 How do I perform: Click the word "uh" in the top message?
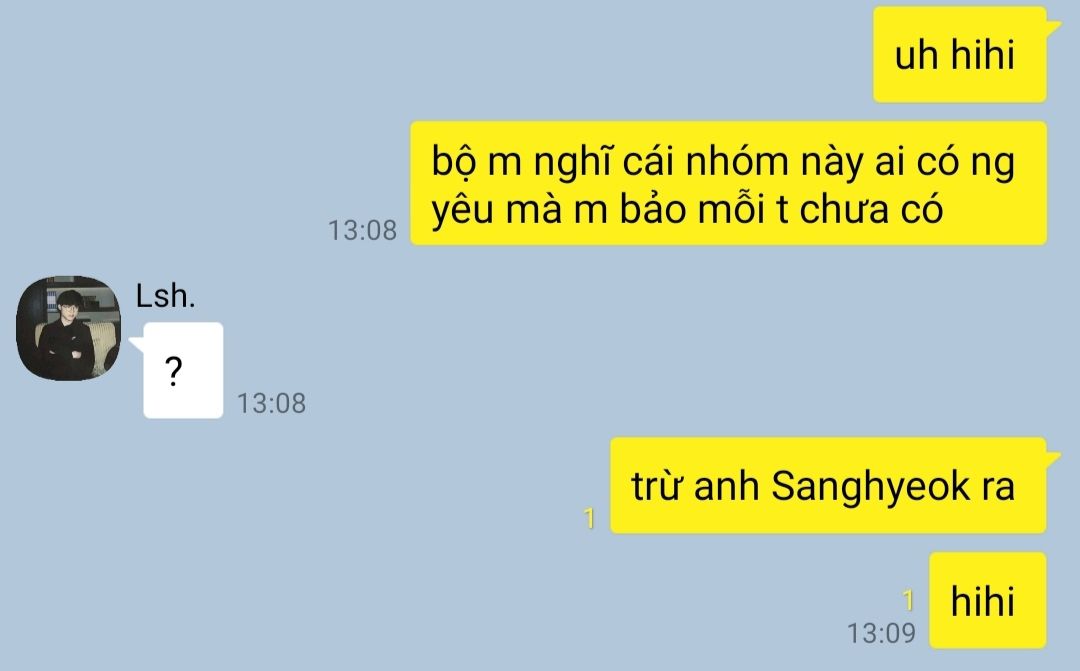pyautogui.click(x=916, y=55)
